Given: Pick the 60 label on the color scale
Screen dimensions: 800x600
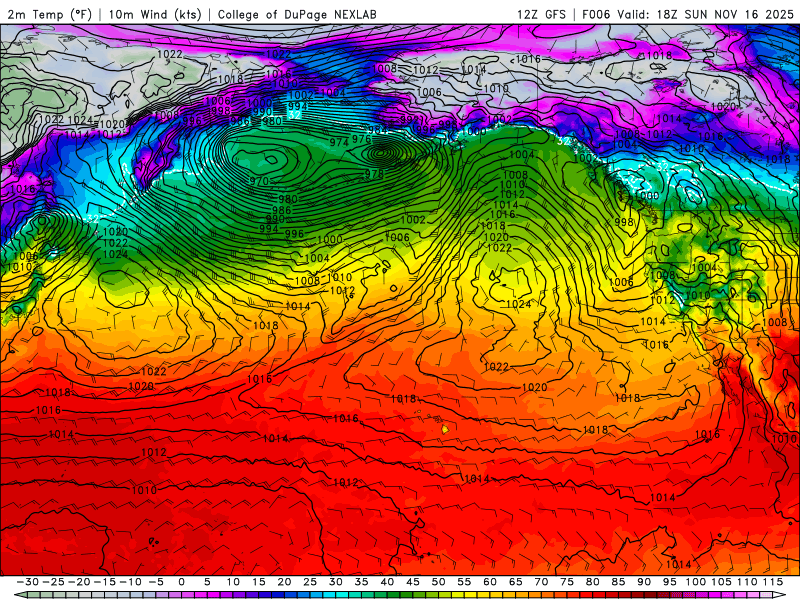Looking at the screenshot, I should [x=490, y=582].
